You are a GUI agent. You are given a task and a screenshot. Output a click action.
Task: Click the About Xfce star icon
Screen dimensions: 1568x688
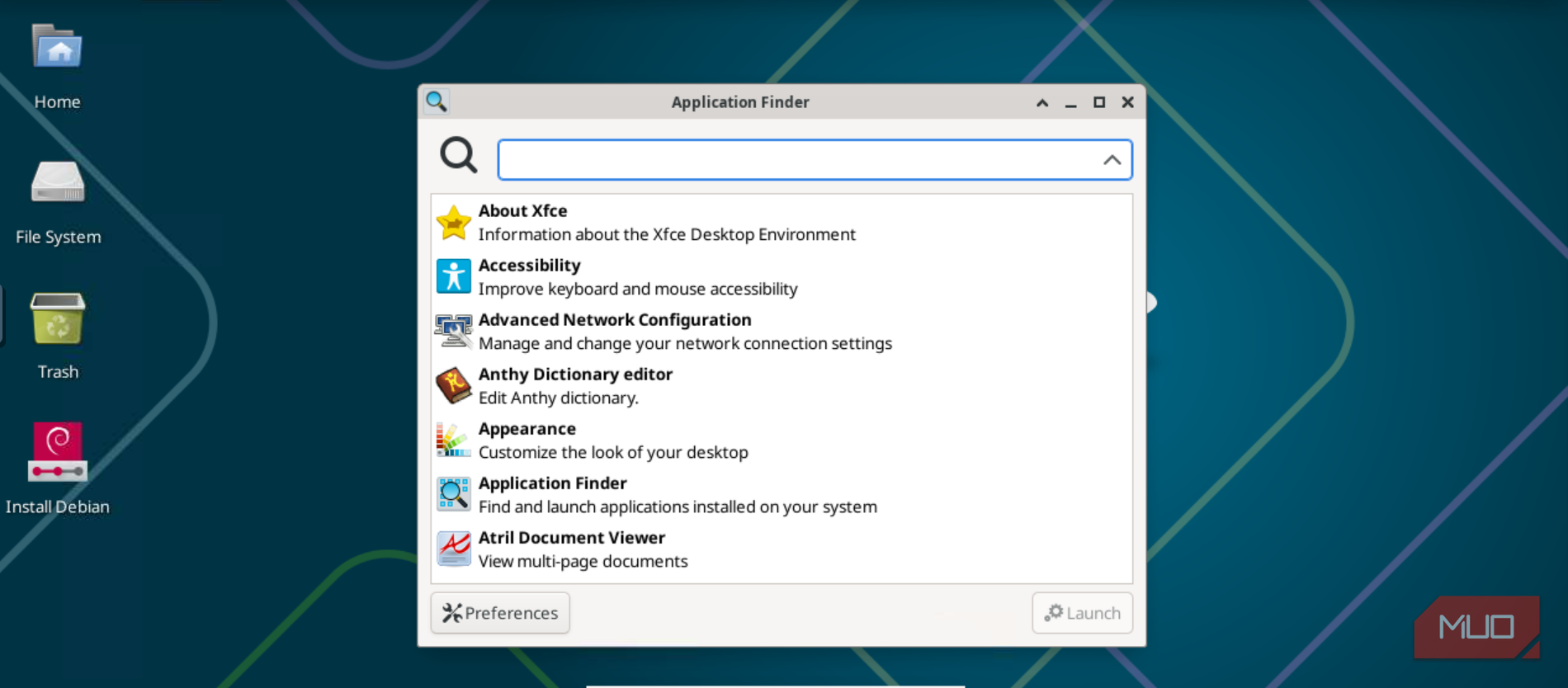[453, 223]
